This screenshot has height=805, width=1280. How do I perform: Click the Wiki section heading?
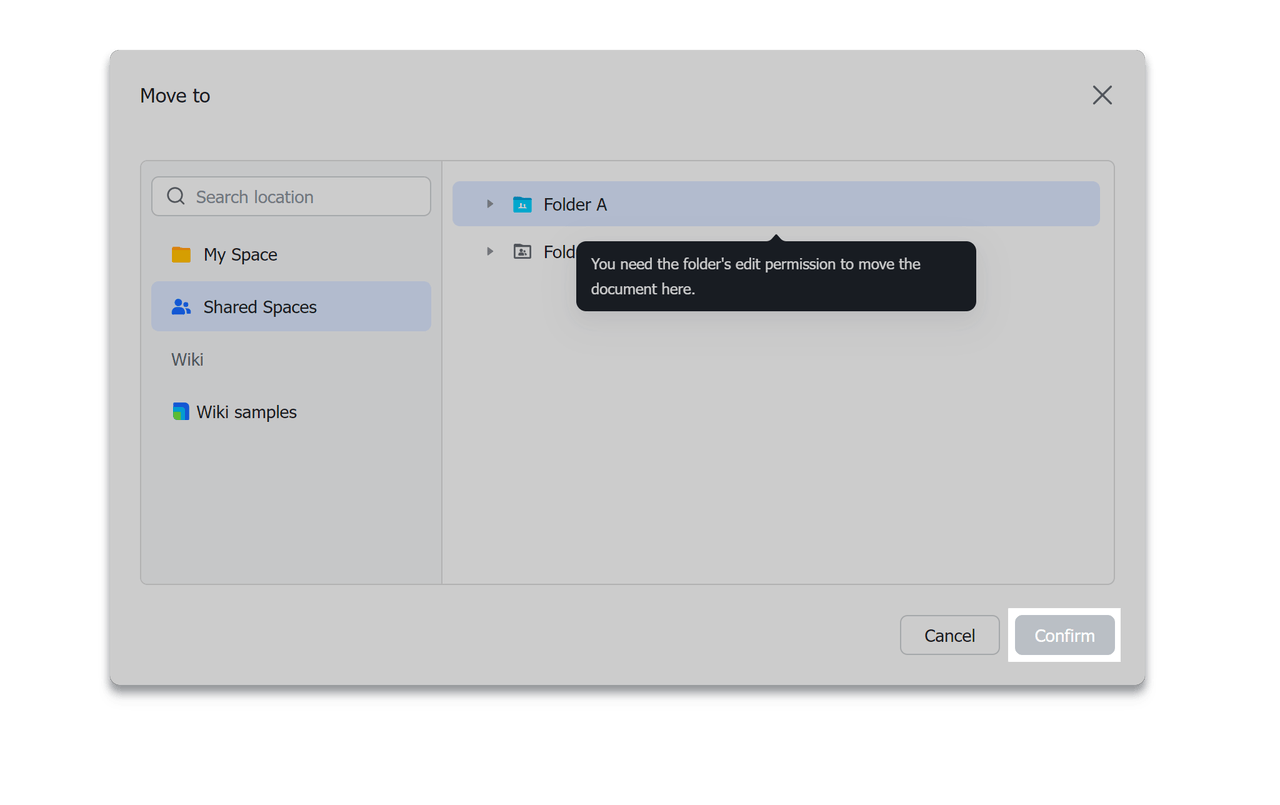[187, 359]
